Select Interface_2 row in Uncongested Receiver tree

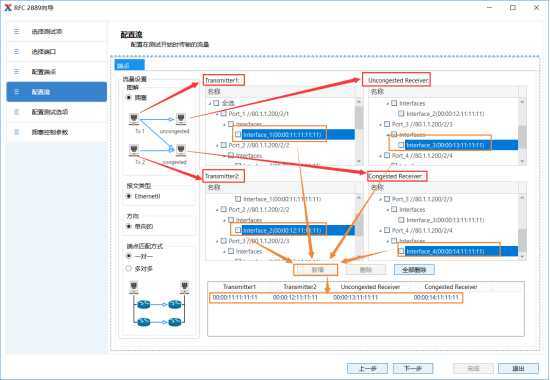(x=445, y=114)
